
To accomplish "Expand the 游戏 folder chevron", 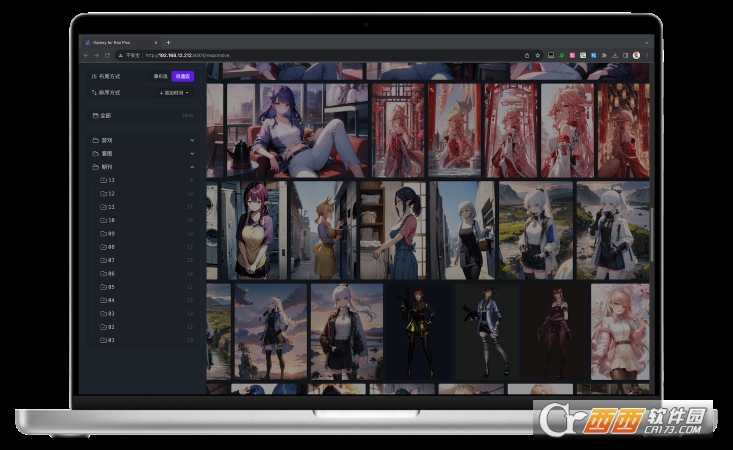I will [192, 140].
